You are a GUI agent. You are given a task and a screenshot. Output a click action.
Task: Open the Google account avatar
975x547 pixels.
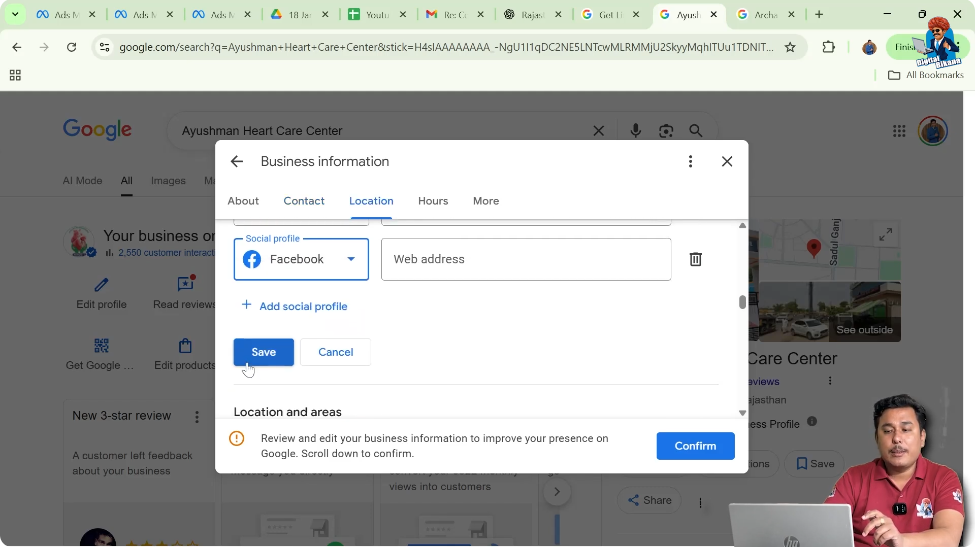point(933,131)
